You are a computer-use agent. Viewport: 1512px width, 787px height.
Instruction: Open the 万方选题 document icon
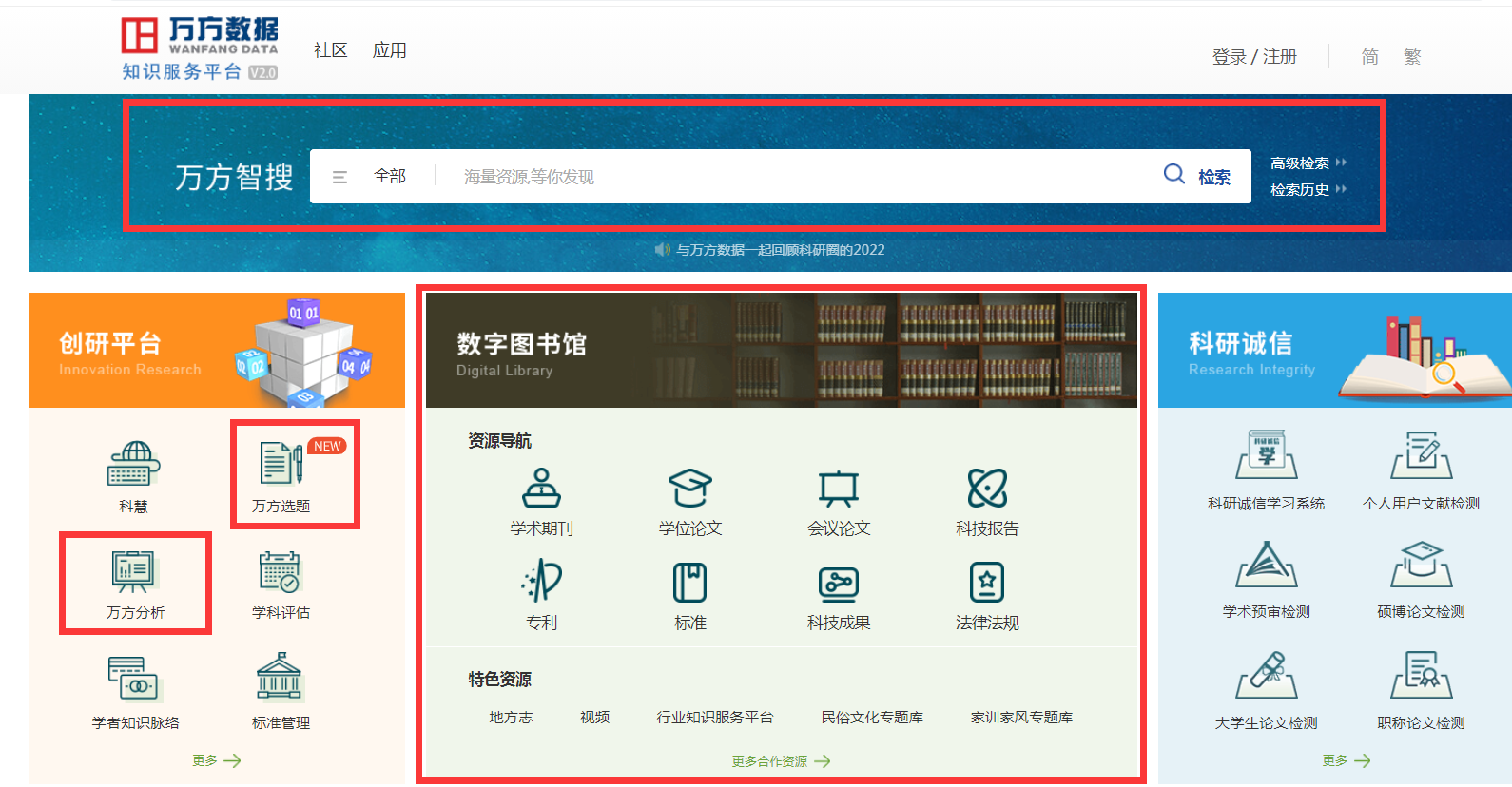click(281, 463)
